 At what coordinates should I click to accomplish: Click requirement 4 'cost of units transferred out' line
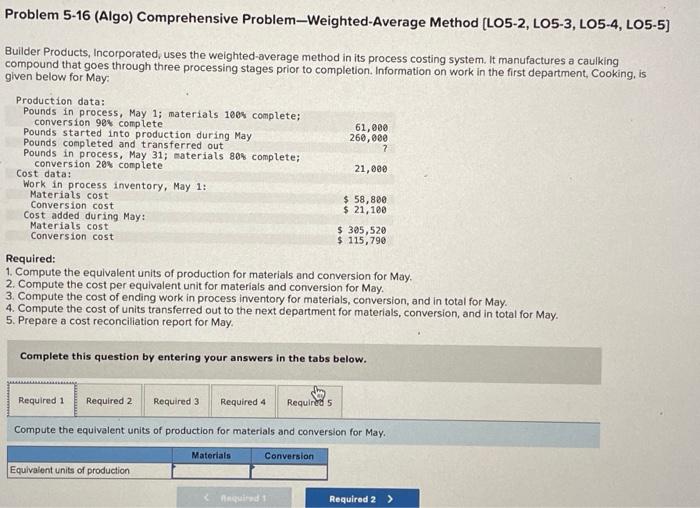click(x=282, y=311)
